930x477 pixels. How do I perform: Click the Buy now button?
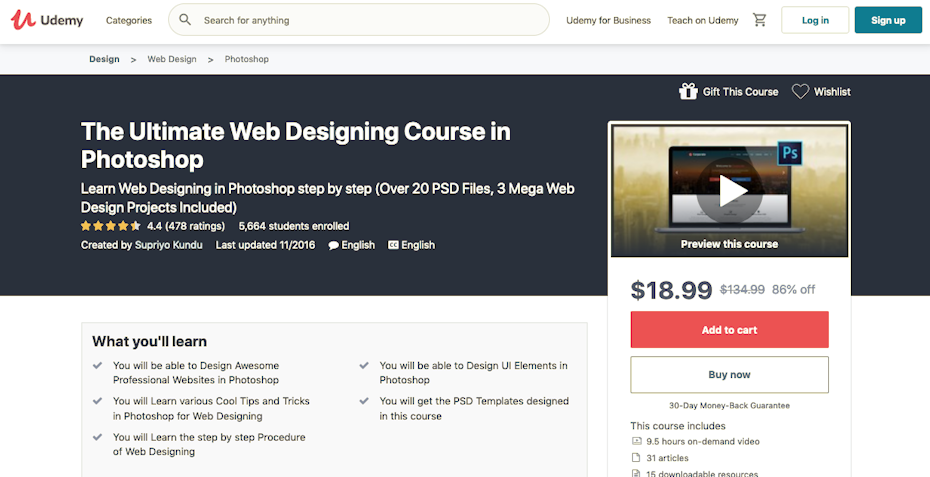coord(729,375)
